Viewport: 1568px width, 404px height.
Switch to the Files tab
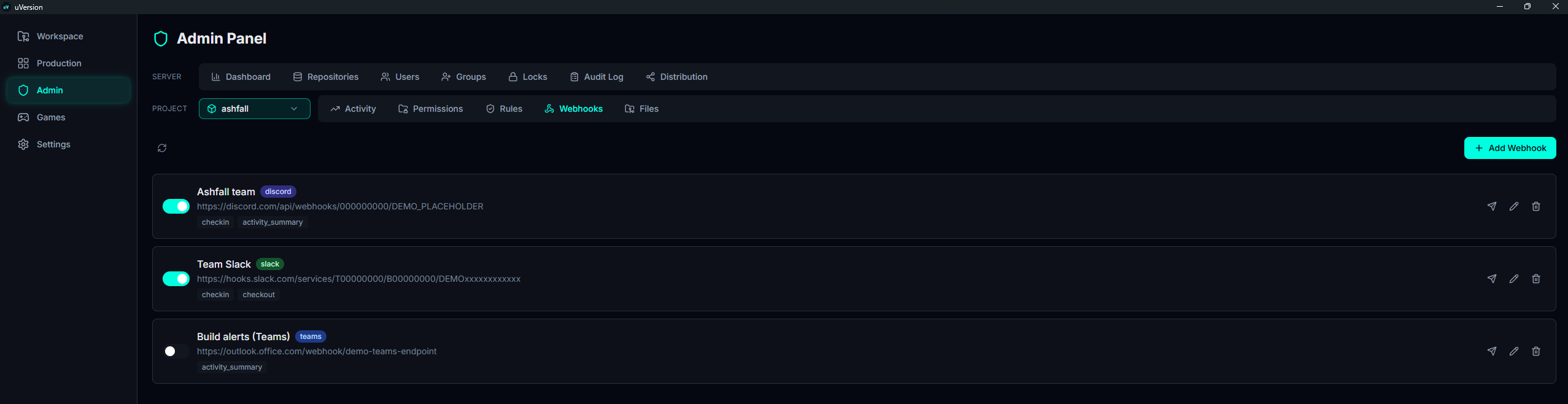[642, 109]
